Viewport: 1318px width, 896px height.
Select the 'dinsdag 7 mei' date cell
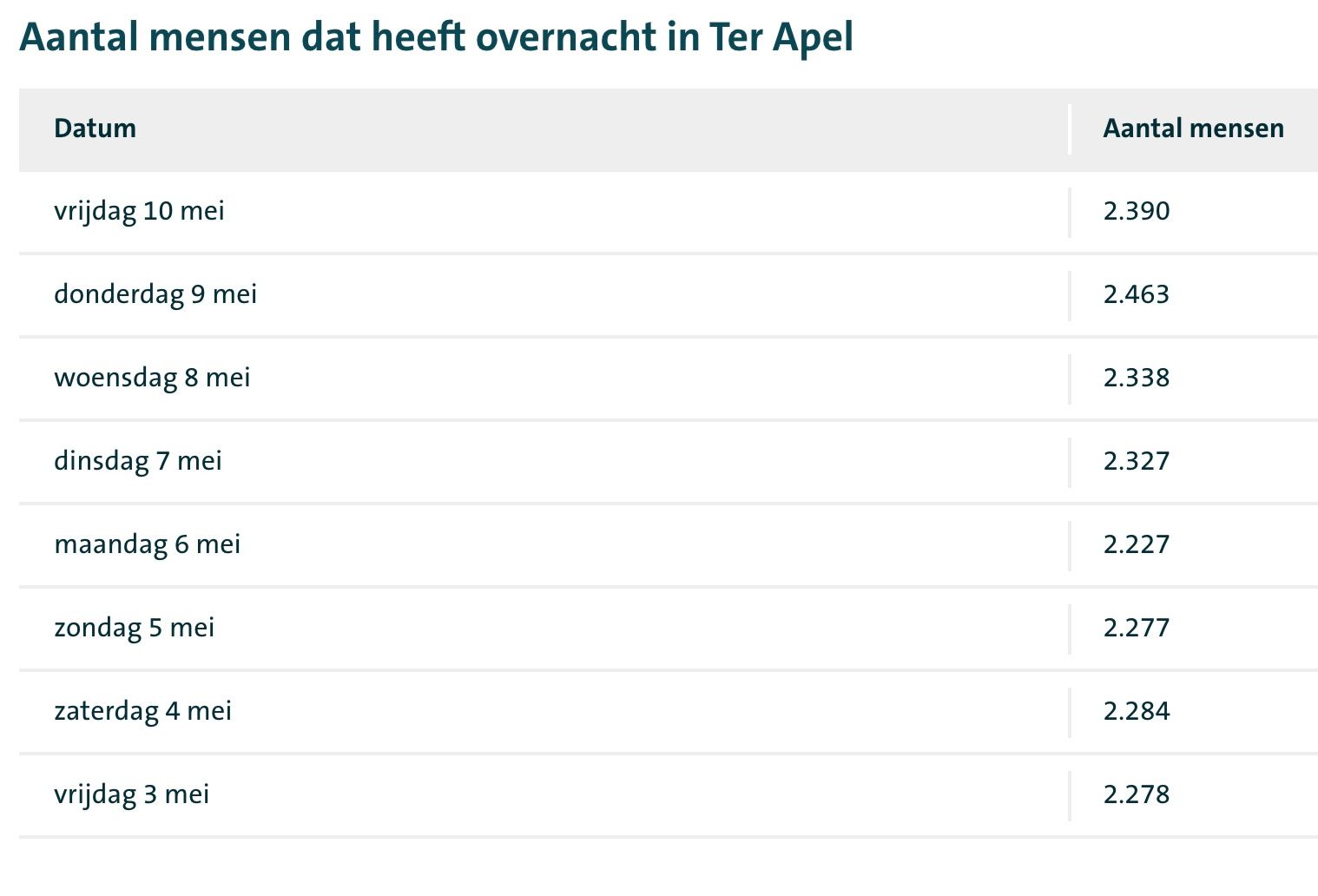point(138,461)
